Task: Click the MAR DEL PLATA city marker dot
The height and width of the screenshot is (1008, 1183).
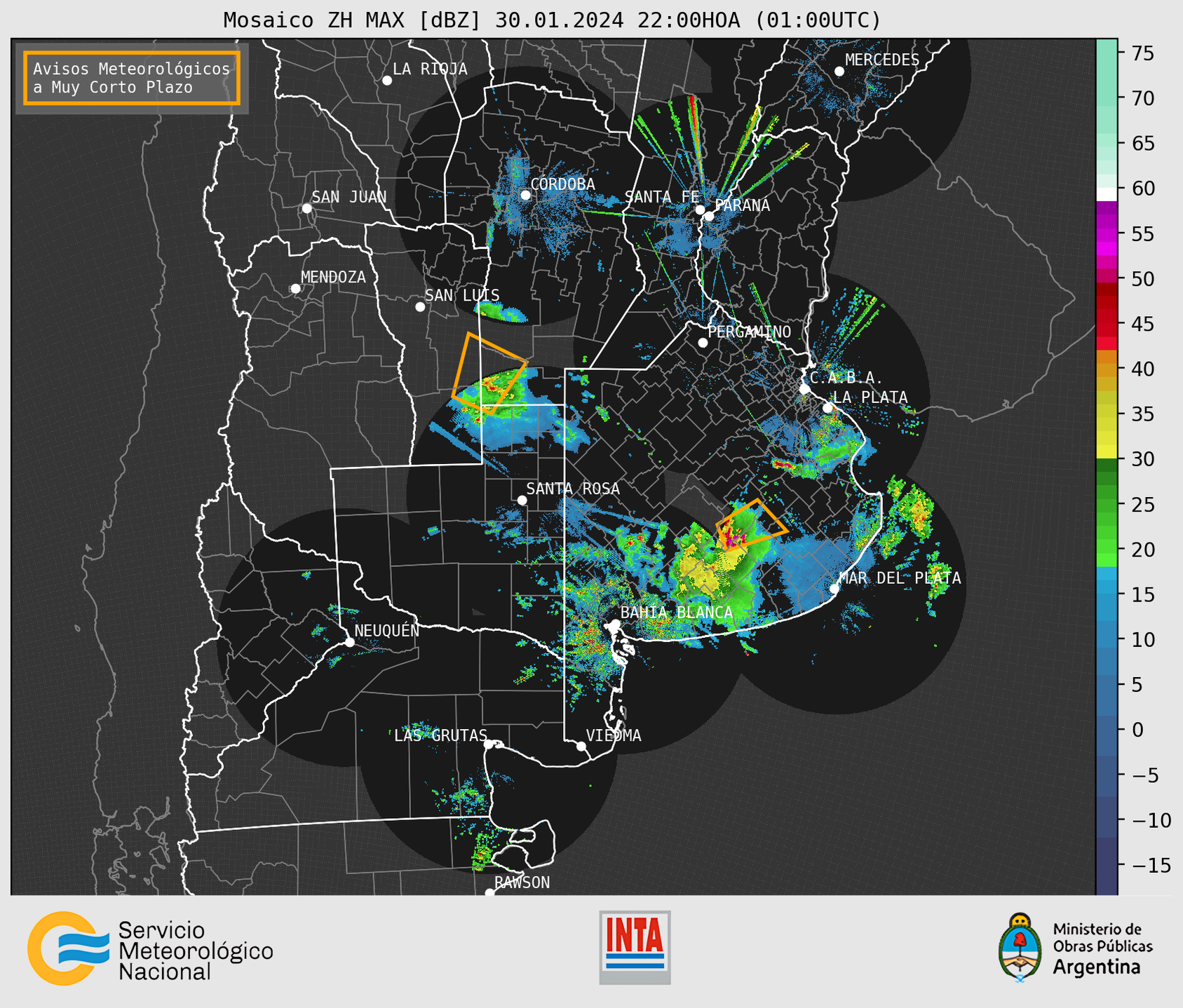Action: click(834, 588)
